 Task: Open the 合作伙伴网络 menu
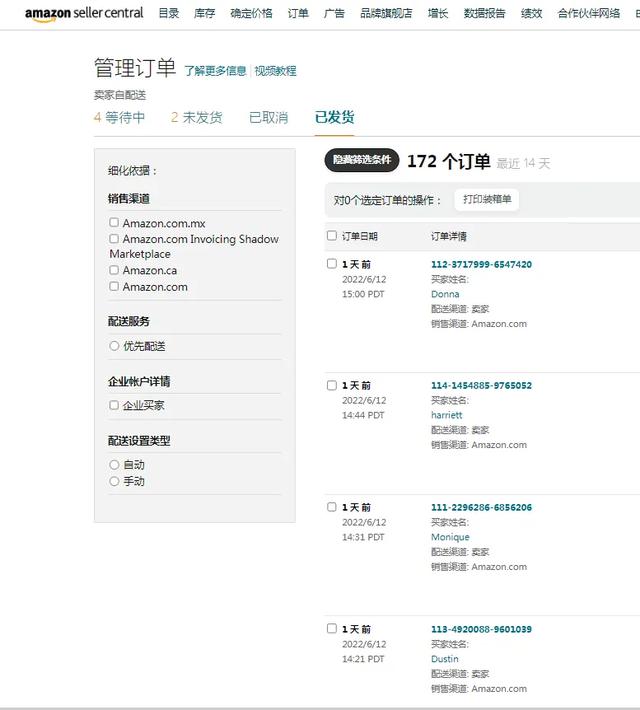coord(589,14)
